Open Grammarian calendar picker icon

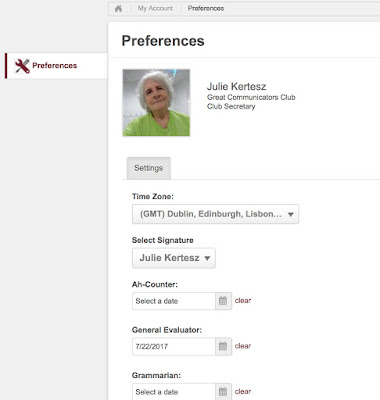[x=223, y=392]
